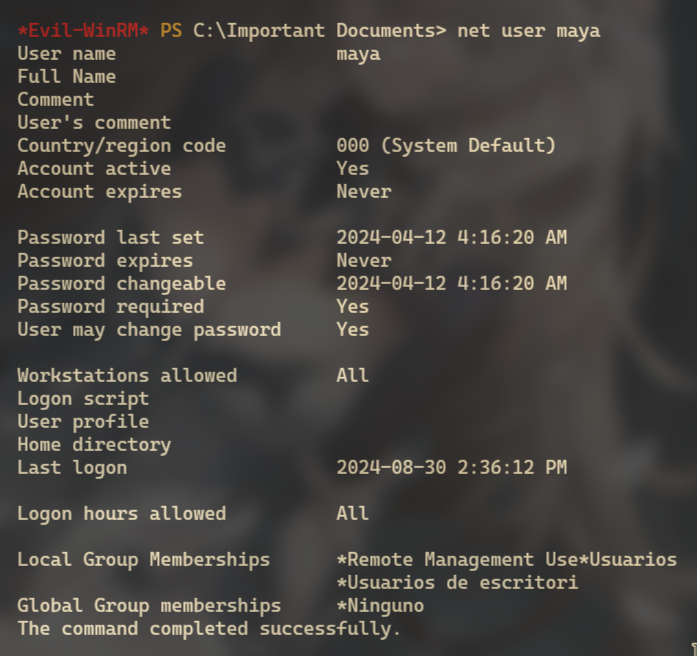Select the 'Last logon' 2024-08-30 timestamp
Image resolution: width=697 pixels, height=656 pixels.
click(x=452, y=468)
